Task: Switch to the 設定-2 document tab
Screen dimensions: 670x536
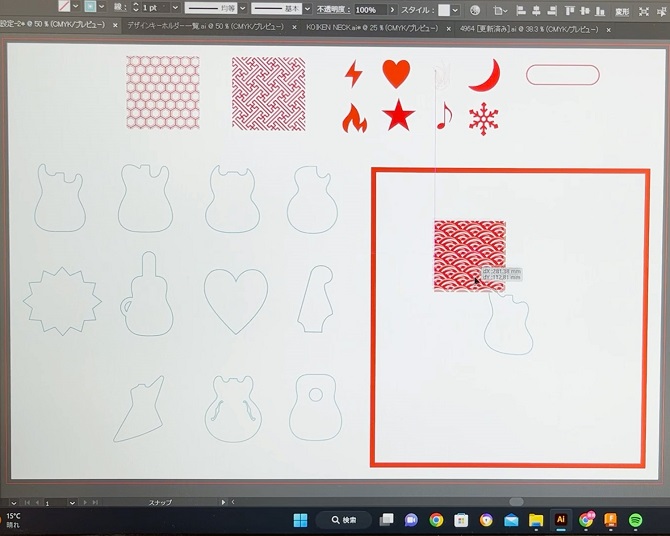Action: 53,25
